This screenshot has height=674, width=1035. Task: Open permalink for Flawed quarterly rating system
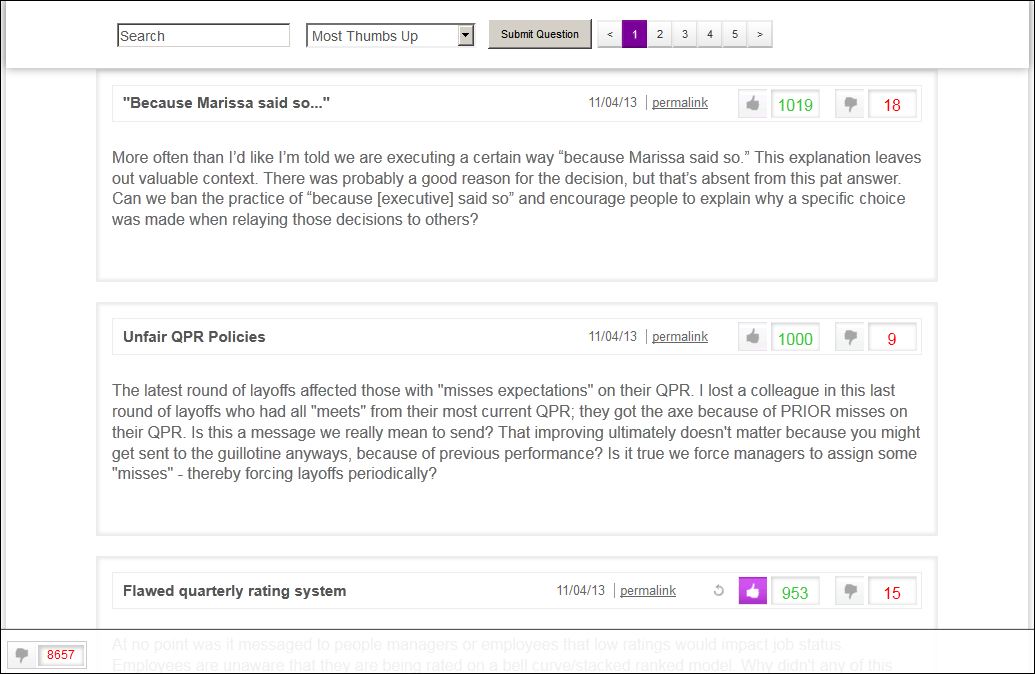tap(648, 591)
